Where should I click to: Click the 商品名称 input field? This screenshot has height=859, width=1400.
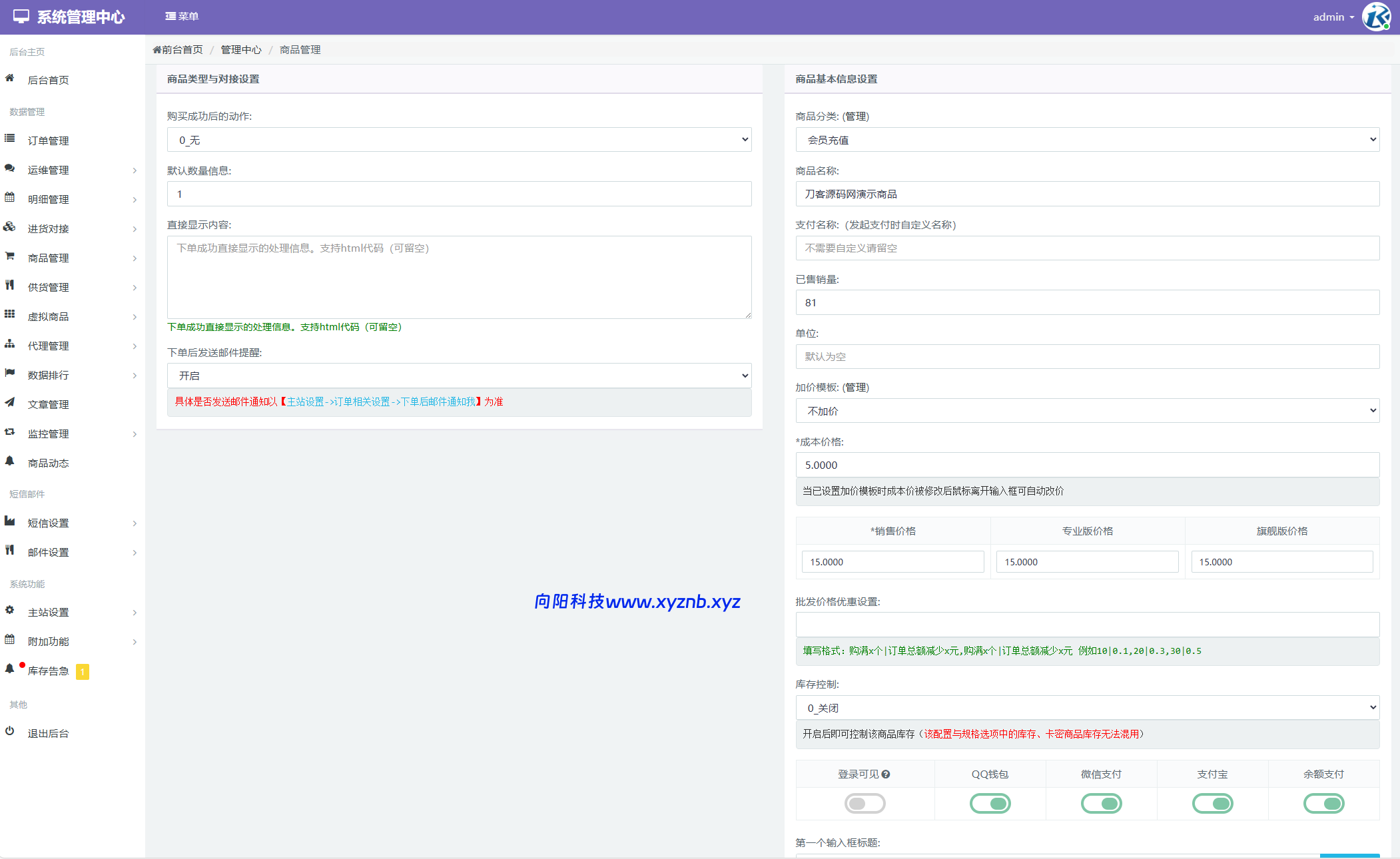(x=1087, y=194)
